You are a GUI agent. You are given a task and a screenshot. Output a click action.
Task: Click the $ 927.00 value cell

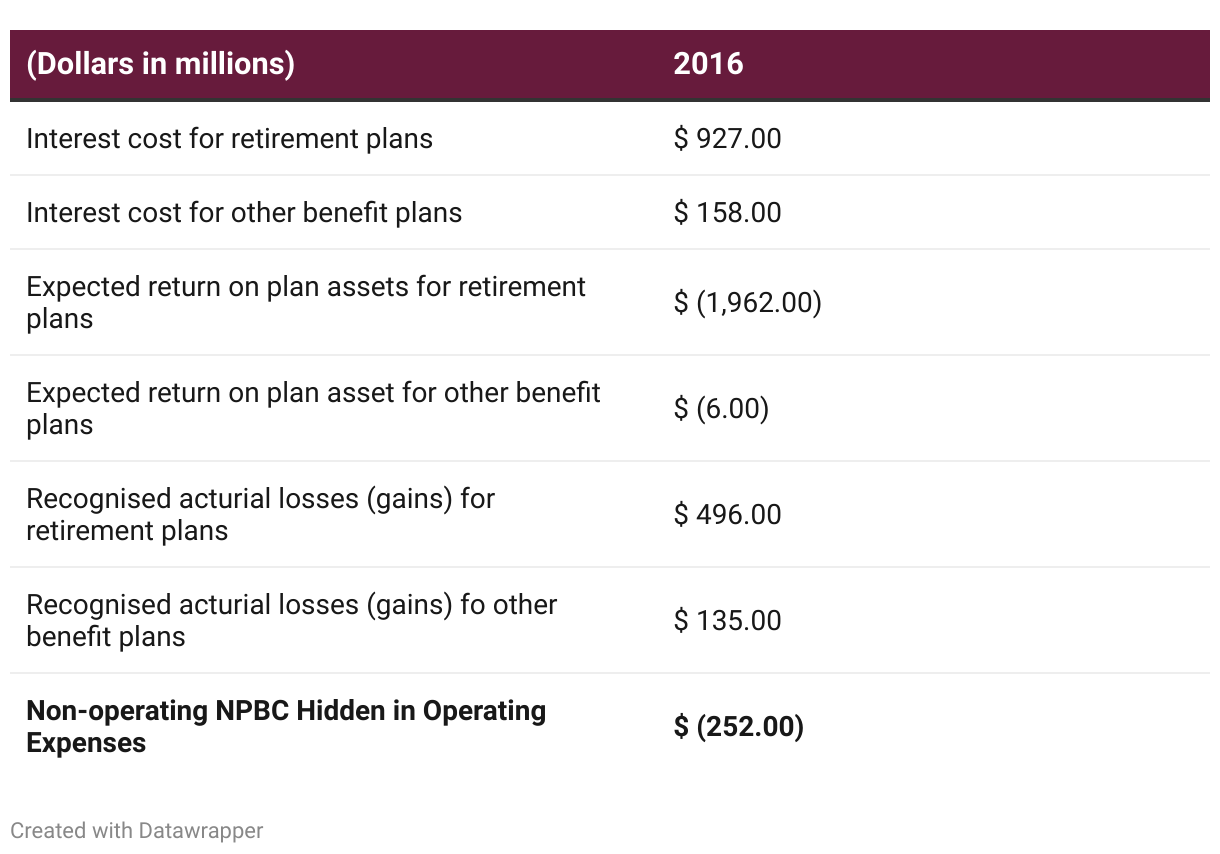(x=727, y=138)
